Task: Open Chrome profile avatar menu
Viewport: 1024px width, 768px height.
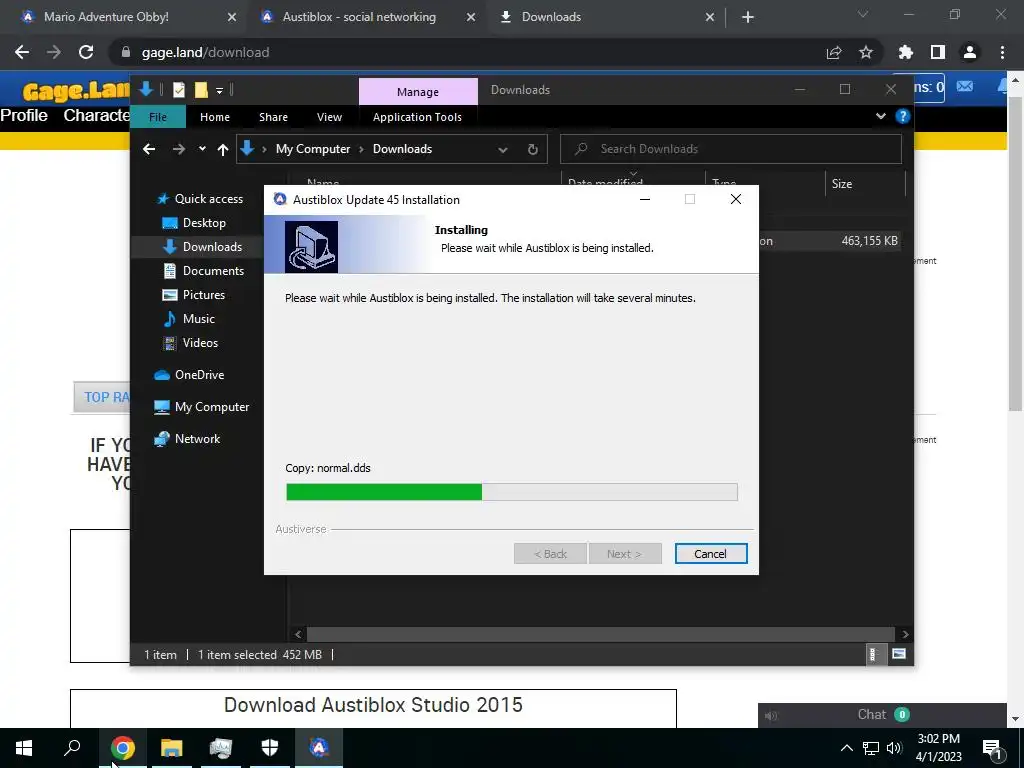Action: point(970,52)
